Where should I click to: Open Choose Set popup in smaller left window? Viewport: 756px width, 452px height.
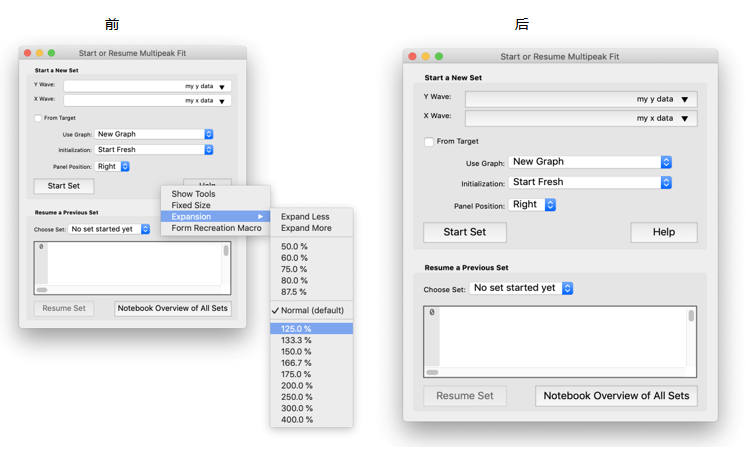[110, 229]
